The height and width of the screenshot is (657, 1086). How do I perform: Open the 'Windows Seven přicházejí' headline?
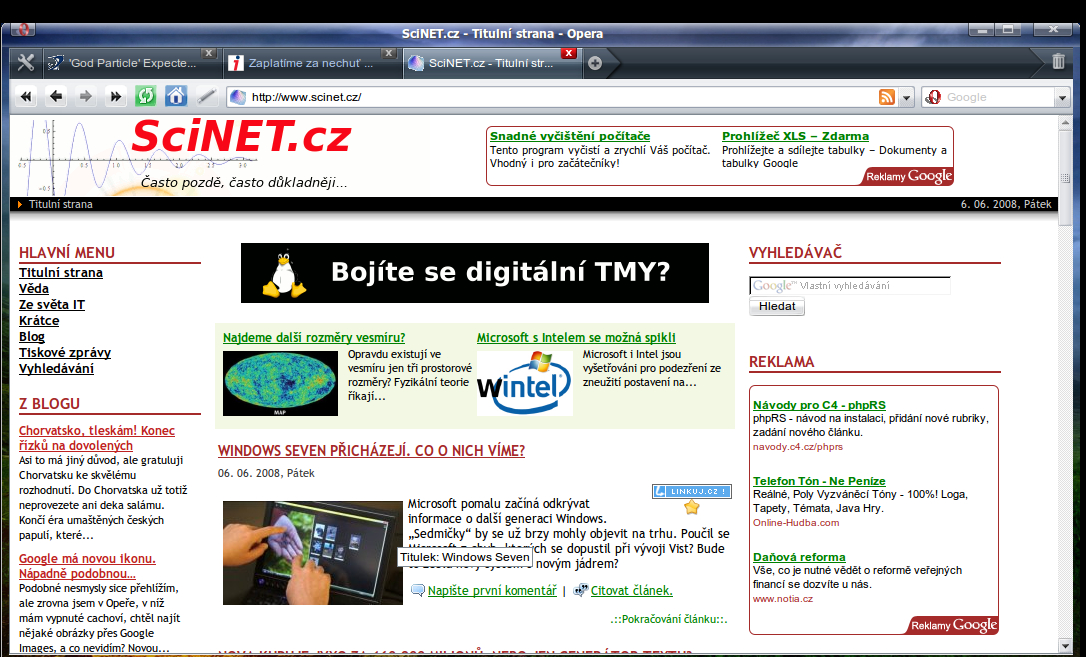pyautogui.click(x=371, y=451)
